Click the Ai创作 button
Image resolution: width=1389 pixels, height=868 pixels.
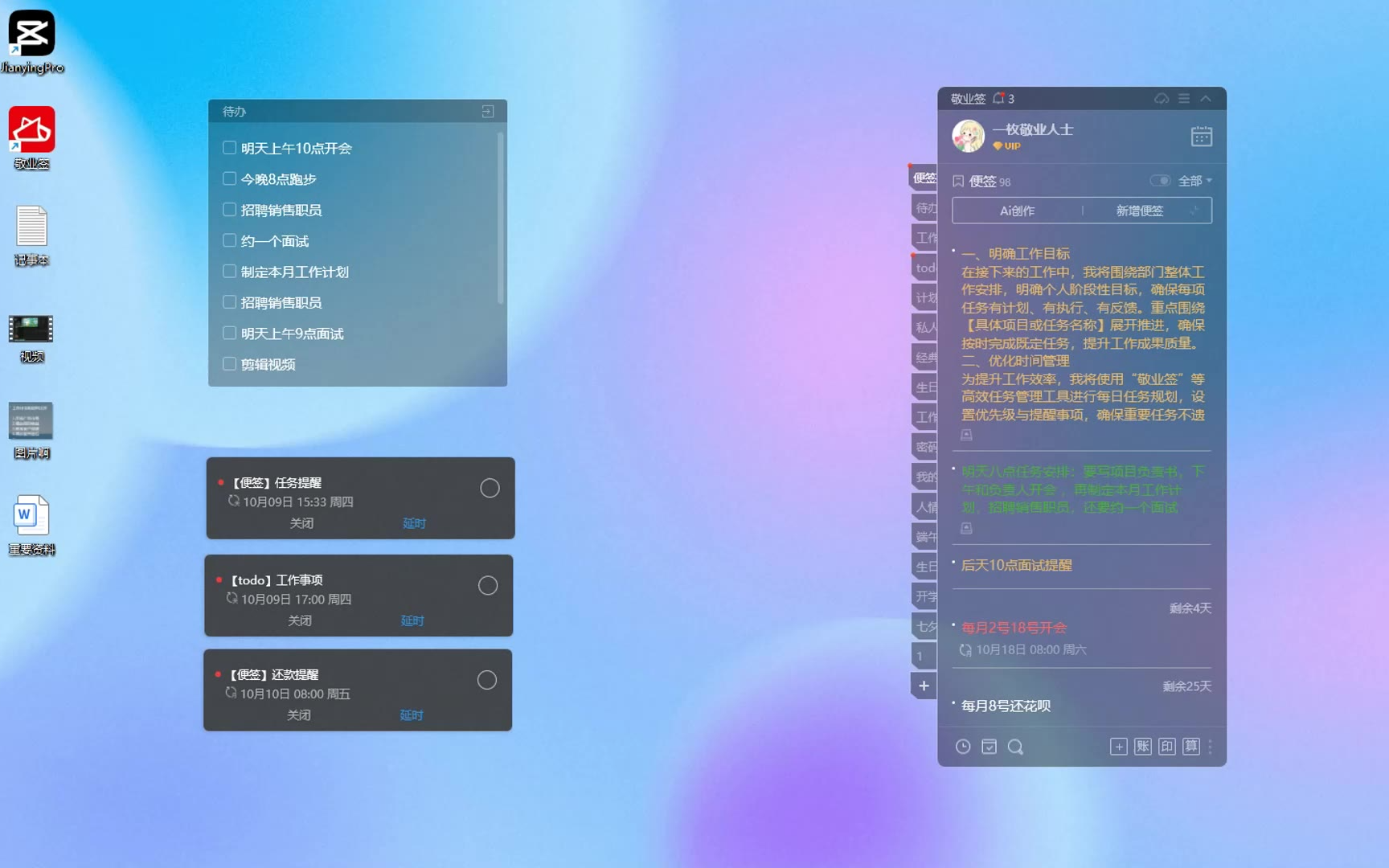[x=1017, y=211]
